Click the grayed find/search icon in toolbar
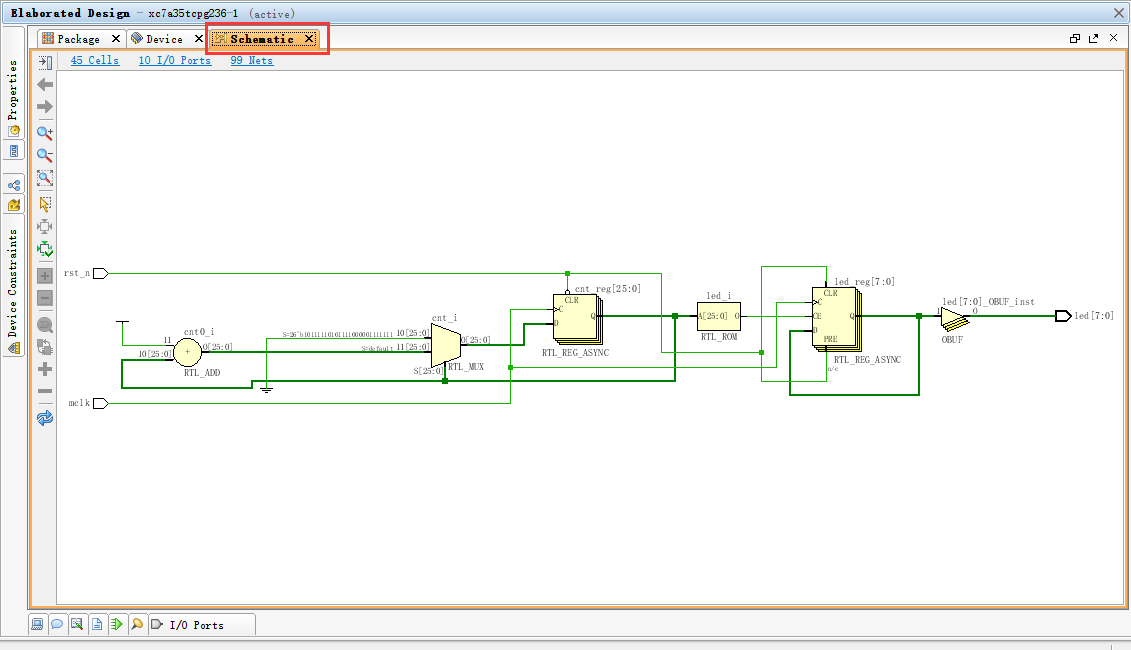The width and height of the screenshot is (1131, 650). pyautogui.click(x=45, y=325)
